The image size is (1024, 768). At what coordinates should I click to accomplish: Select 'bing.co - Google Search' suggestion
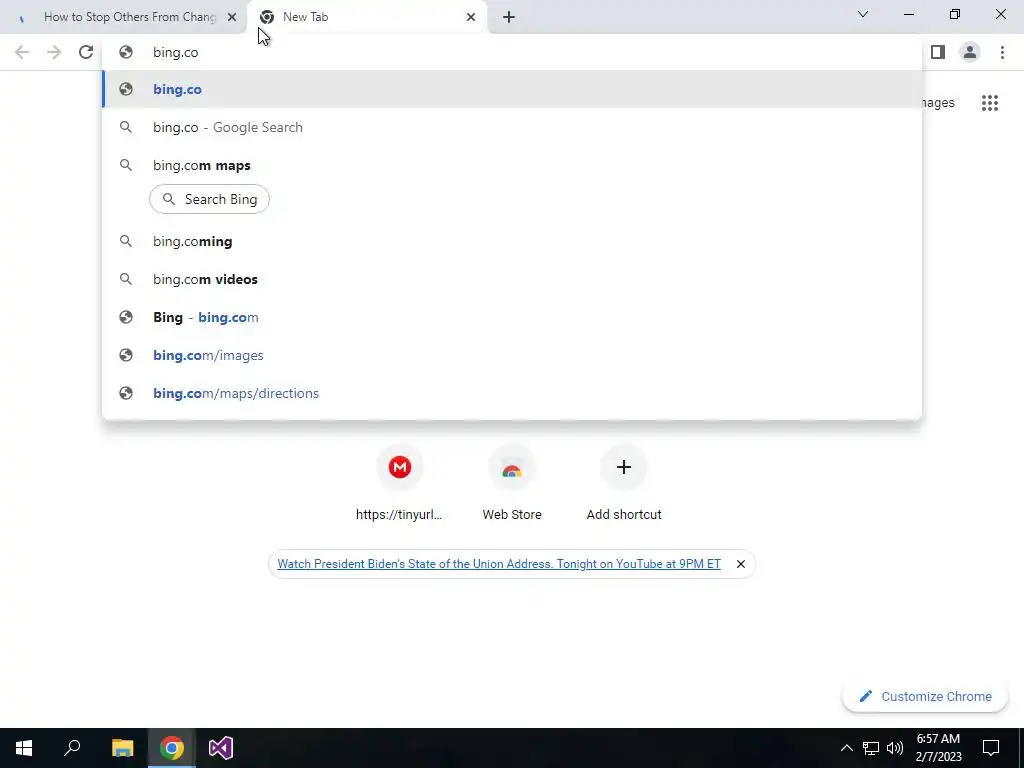point(512,127)
